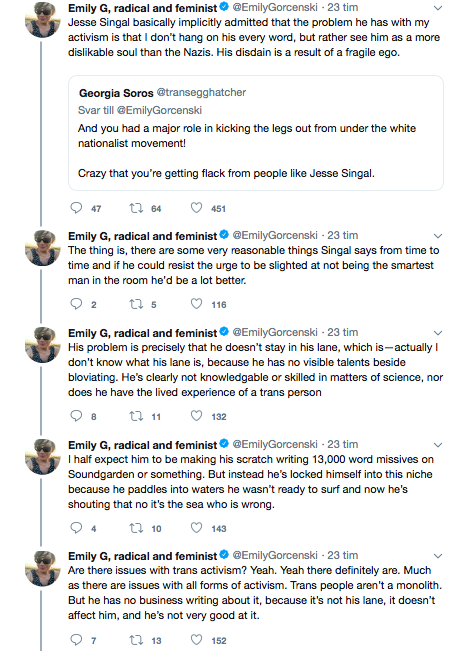Click the @EmilyGorcenski mention in quoted tweet

(x=159, y=110)
